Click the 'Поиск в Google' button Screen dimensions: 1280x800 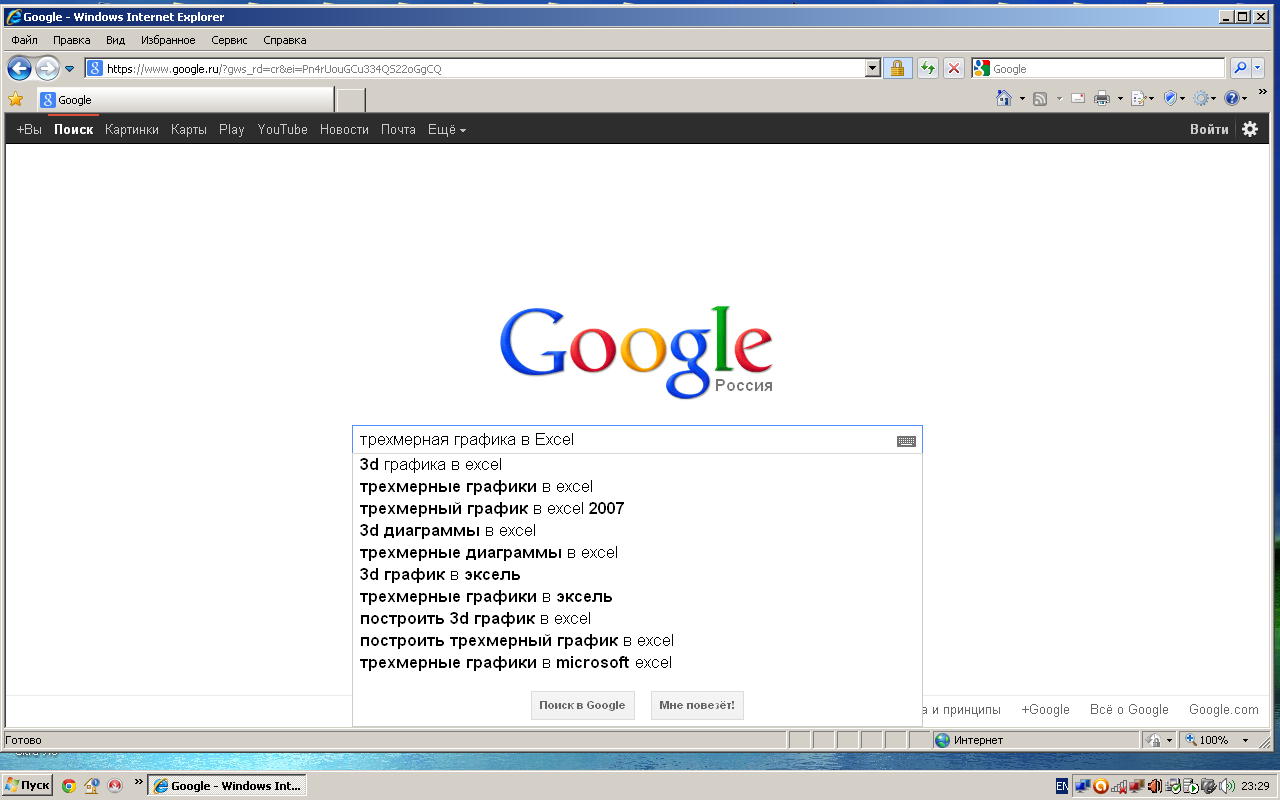582,705
